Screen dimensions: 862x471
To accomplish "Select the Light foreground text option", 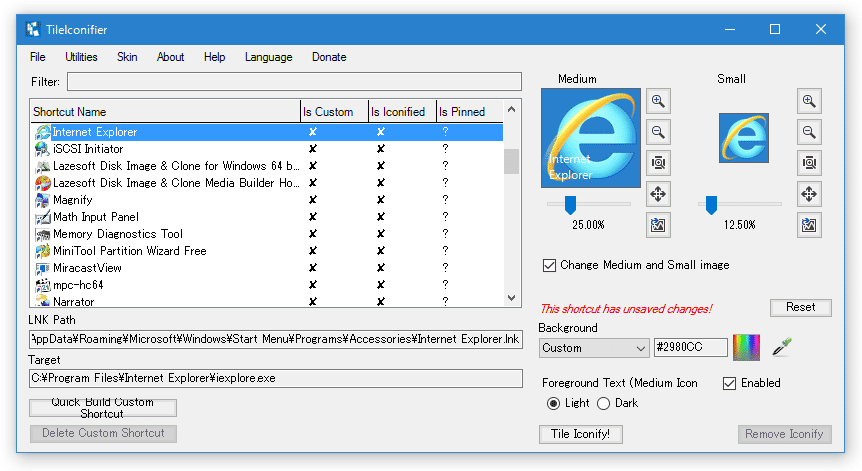I will tap(553, 403).
